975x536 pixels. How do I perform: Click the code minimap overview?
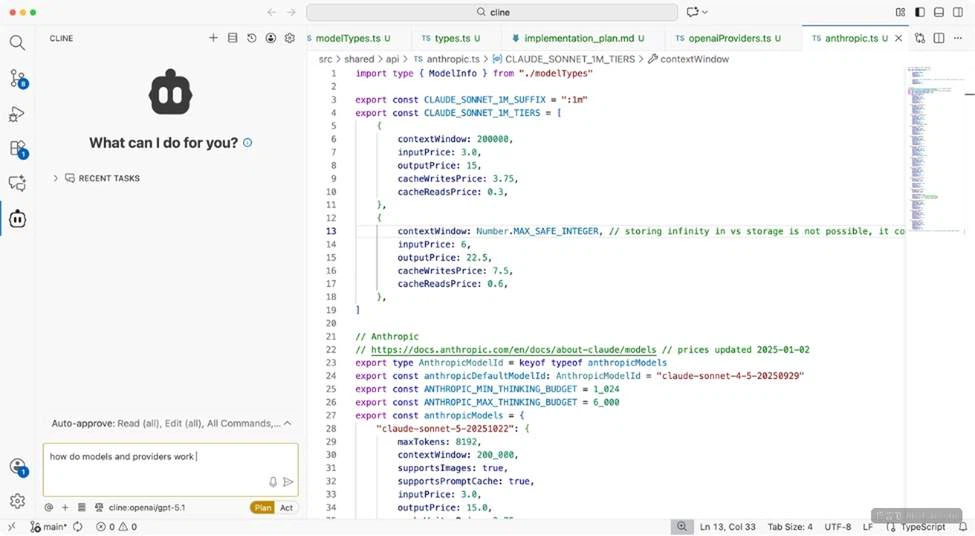point(935,149)
